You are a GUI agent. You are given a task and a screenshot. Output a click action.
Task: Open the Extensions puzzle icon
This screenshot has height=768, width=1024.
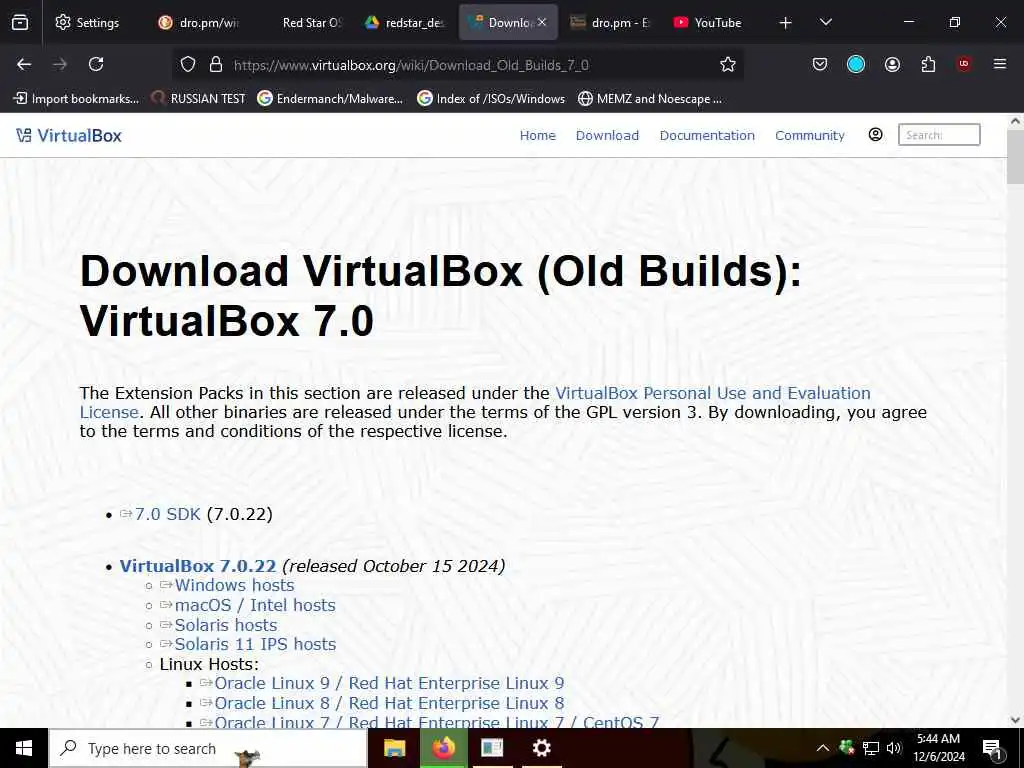[x=928, y=64]
